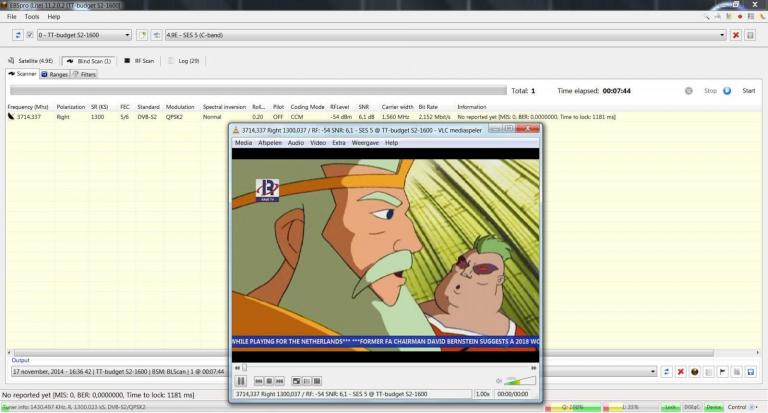Switch to the RF Scan tab
This screenshot has width=768, height=413.
(x=139, y=61)
